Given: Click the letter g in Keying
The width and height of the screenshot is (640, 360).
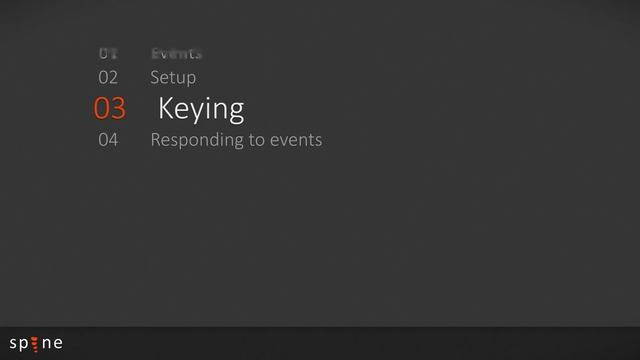Looking at the screenshot, I should (x=235, y=113).
